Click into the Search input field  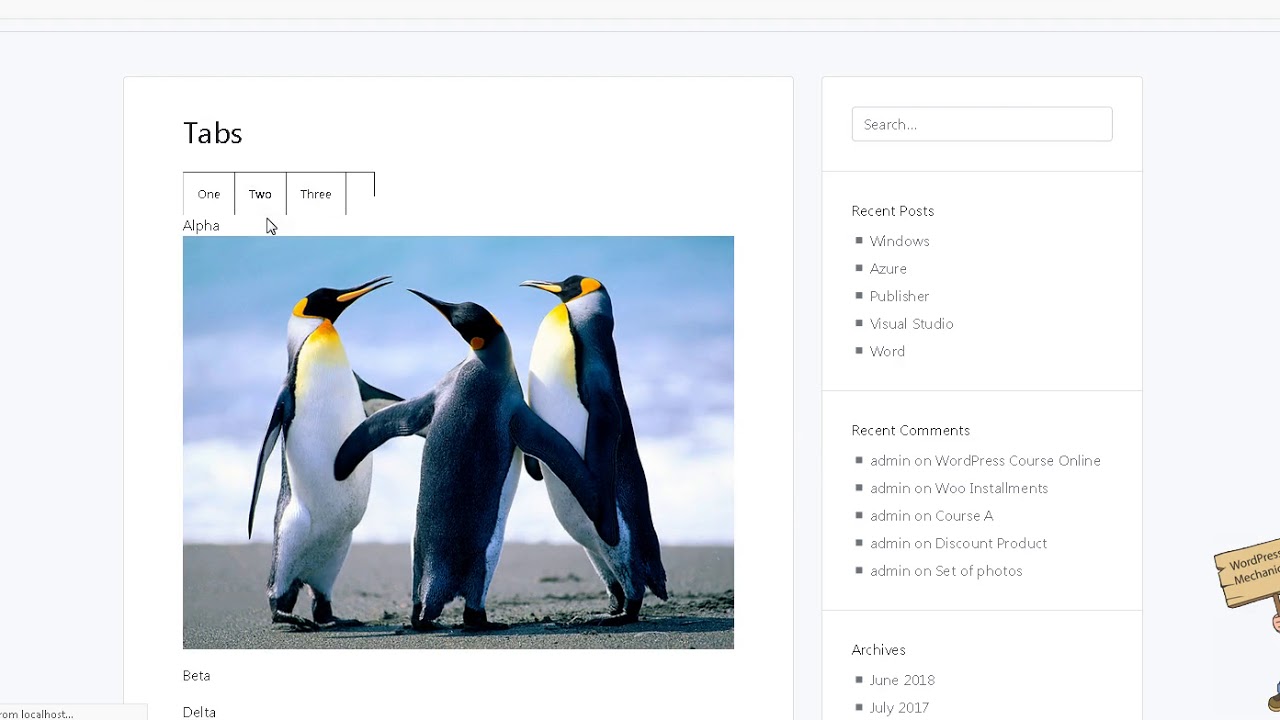click(982, 124)
